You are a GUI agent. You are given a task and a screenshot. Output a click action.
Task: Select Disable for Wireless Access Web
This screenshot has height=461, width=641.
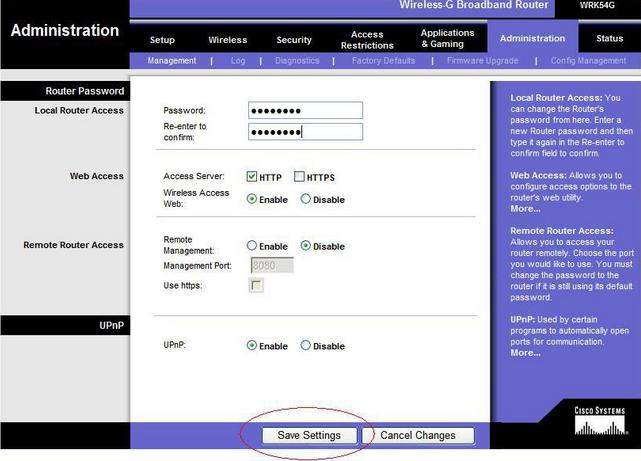(x=306, y=199)
